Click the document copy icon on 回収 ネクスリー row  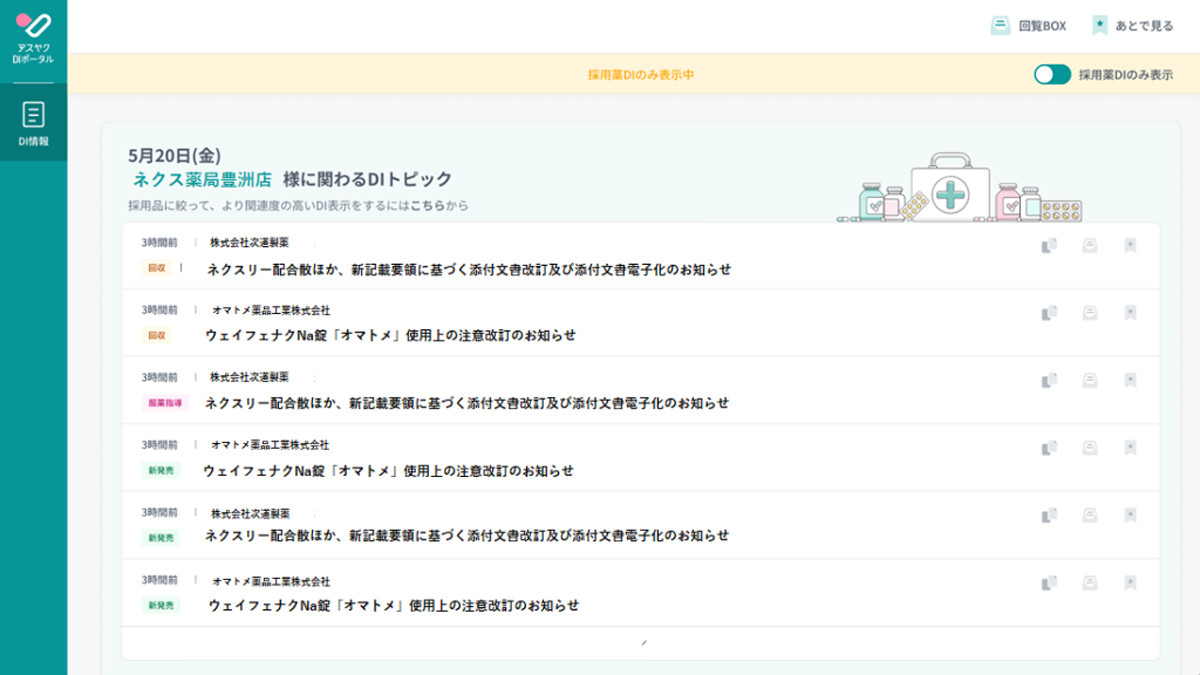tap(1049, 245)
